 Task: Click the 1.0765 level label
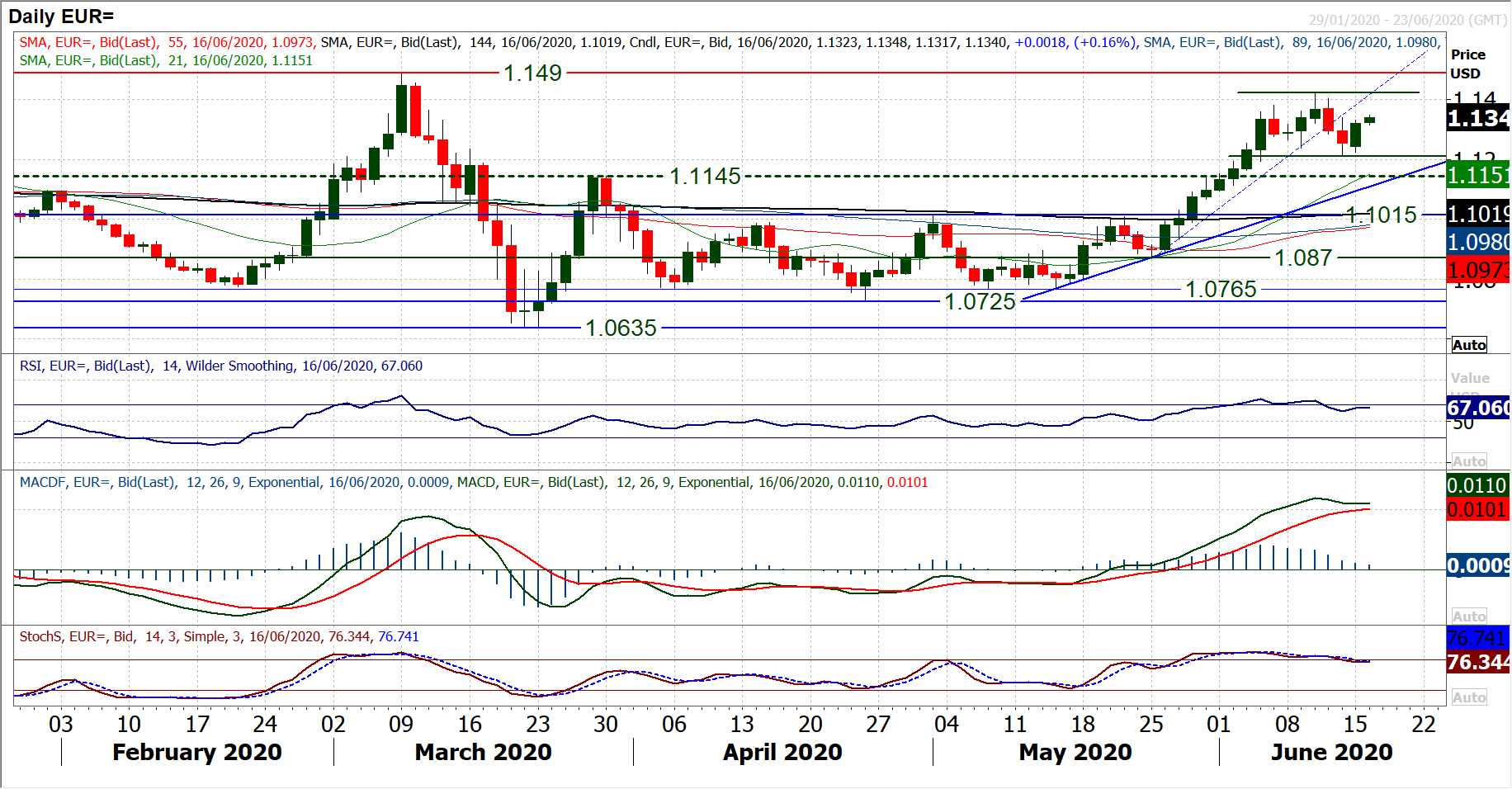(1221, 290)
